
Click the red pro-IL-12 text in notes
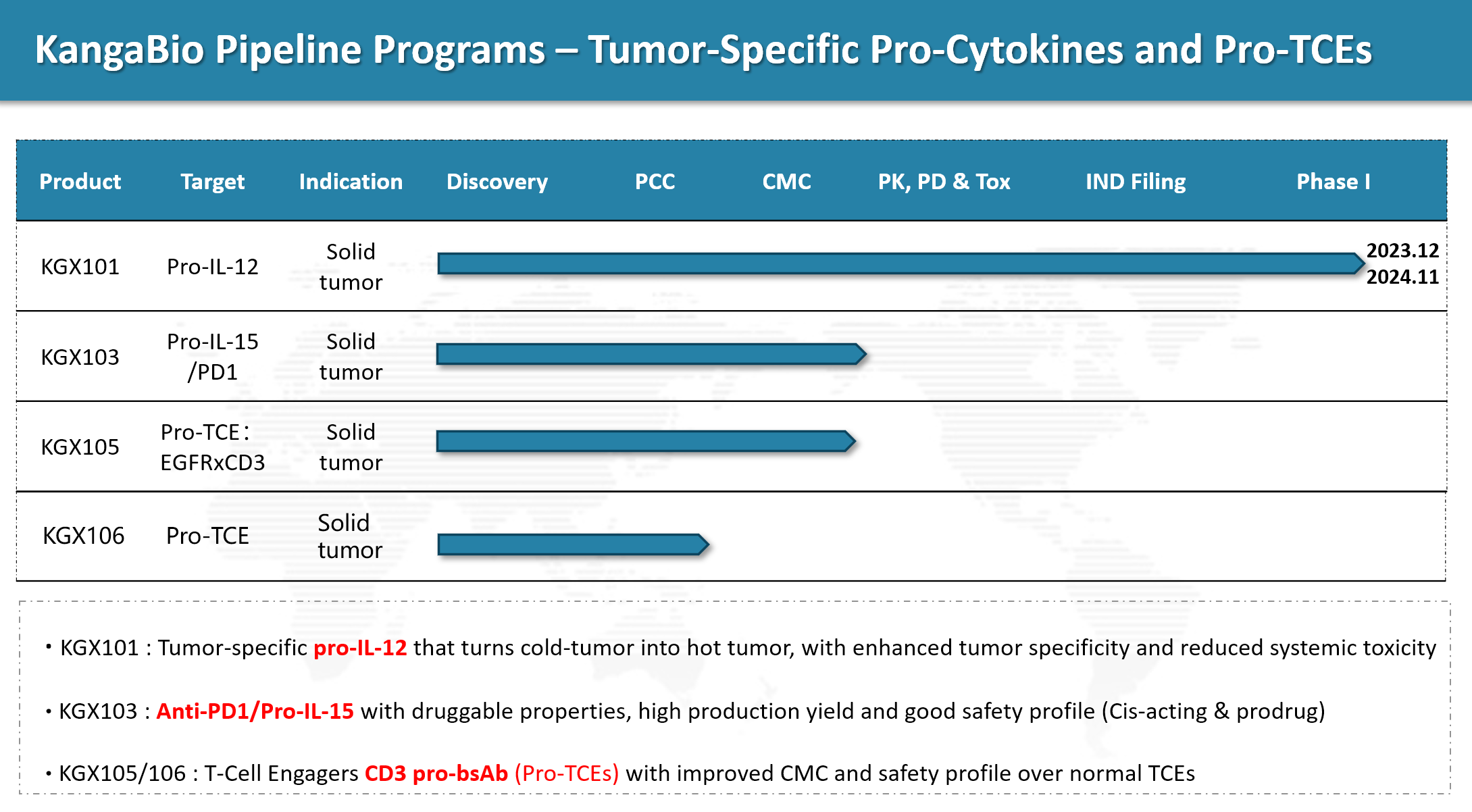(360, 648)
